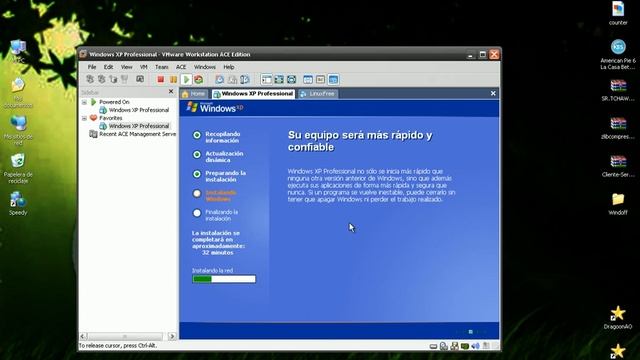The image size is (640, 360).
Task: Open the SR.TCHAW archive on desktop
Action: pyautogui.click(x=618, y=90)
